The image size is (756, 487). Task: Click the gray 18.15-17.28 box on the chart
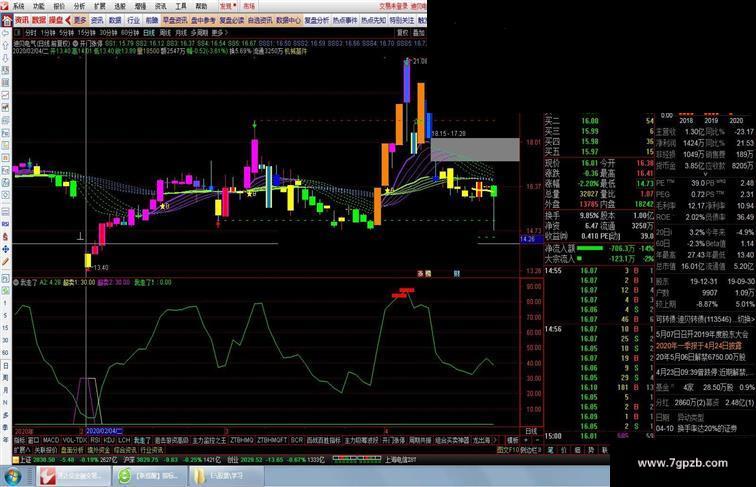coord(475,149)
